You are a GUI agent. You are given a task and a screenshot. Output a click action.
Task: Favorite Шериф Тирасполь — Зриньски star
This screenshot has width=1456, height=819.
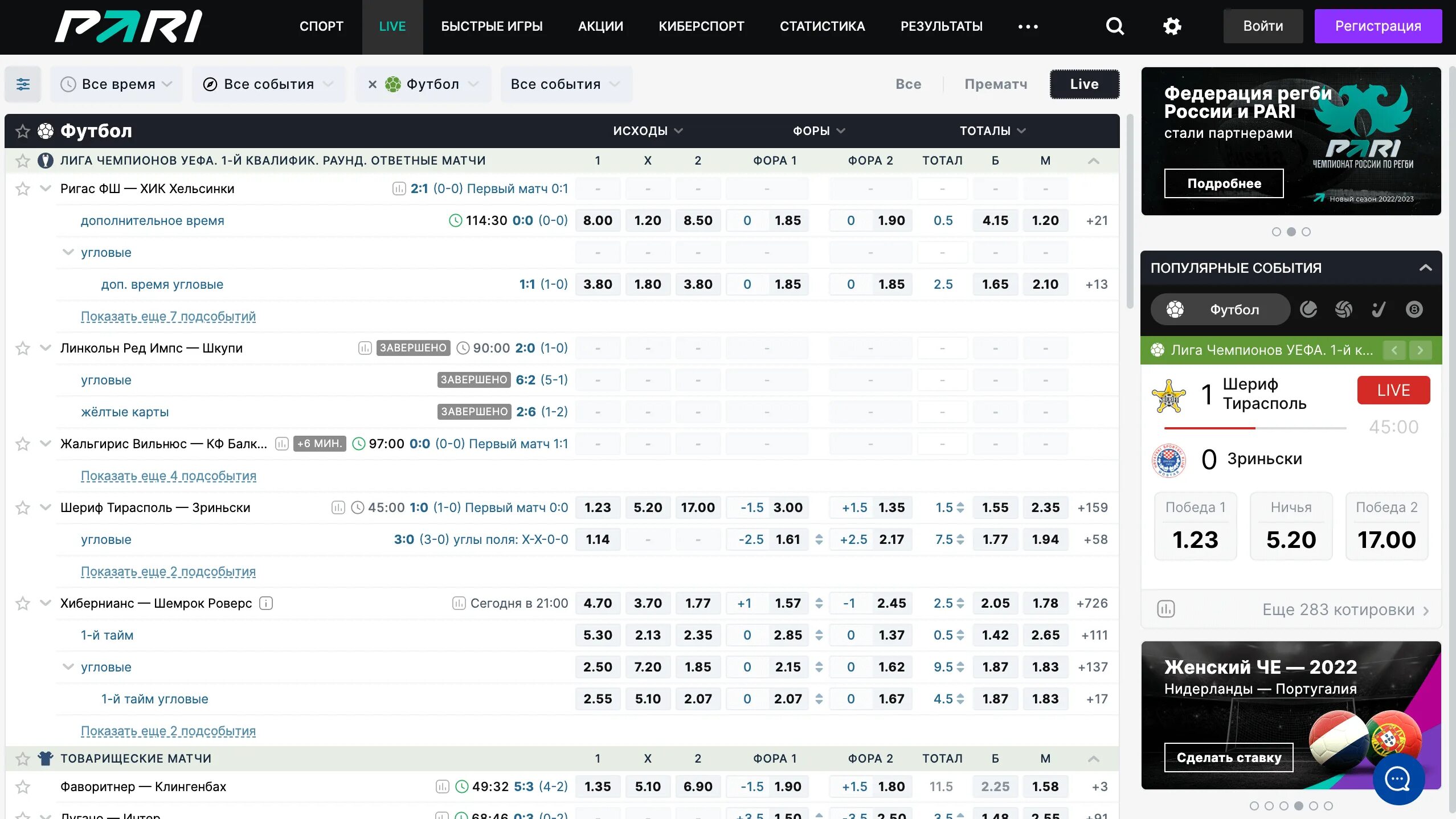pyautogui.click(x=23, y=507)
